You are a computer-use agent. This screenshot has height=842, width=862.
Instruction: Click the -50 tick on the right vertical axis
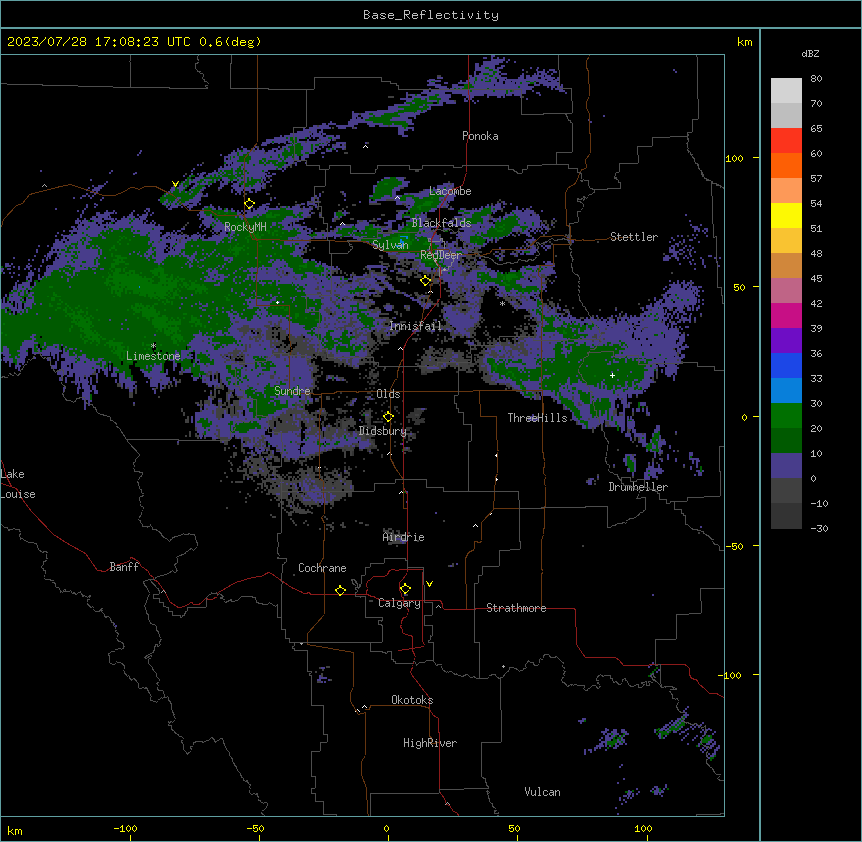pos(734,546)
